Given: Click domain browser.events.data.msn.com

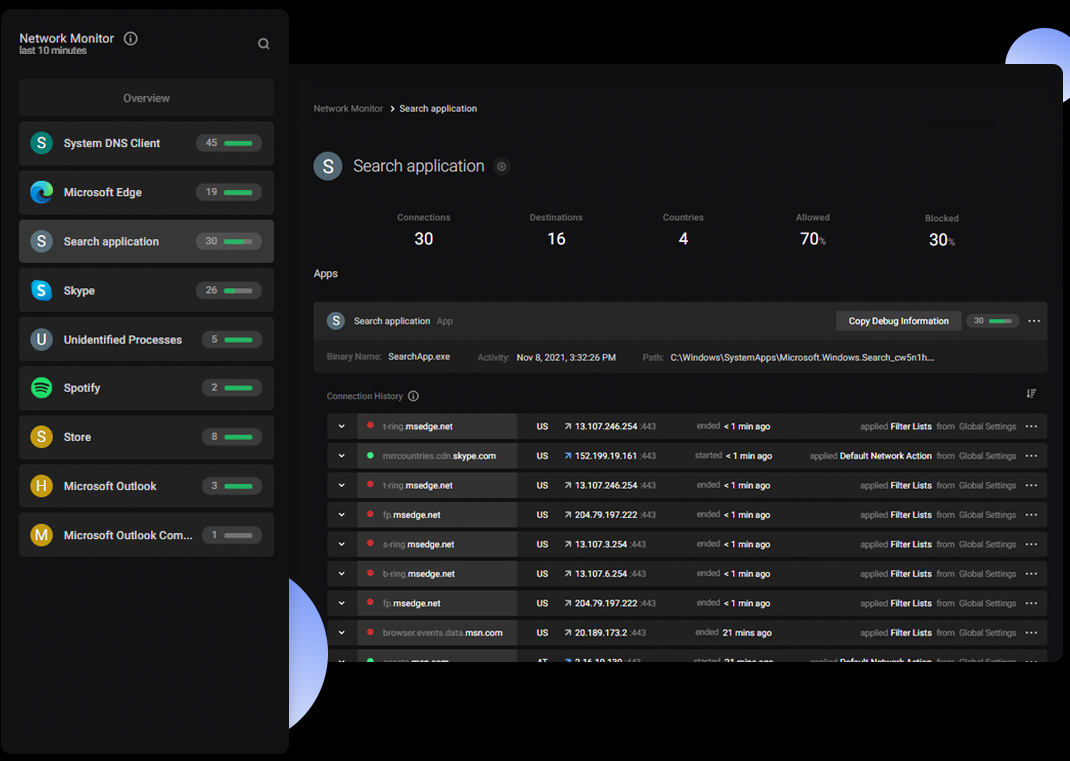Looking at the screenshot, I should 442,633.
